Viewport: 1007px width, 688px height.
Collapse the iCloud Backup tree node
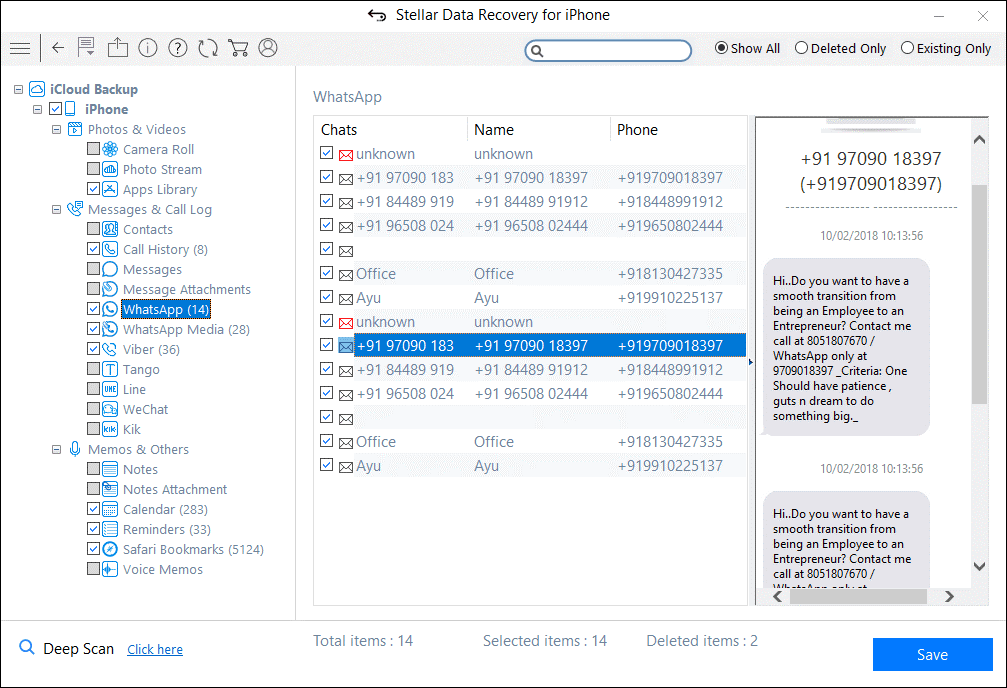point(19,89)
